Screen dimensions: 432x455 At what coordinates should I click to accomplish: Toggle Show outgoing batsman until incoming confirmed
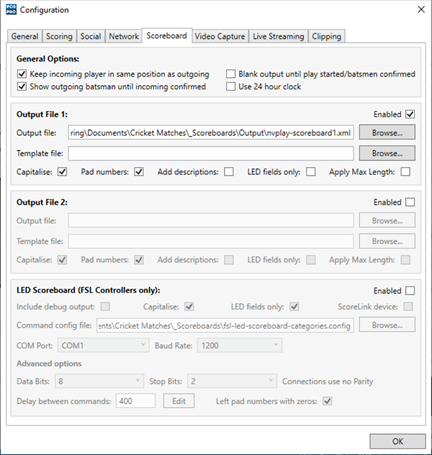[22, 86]
